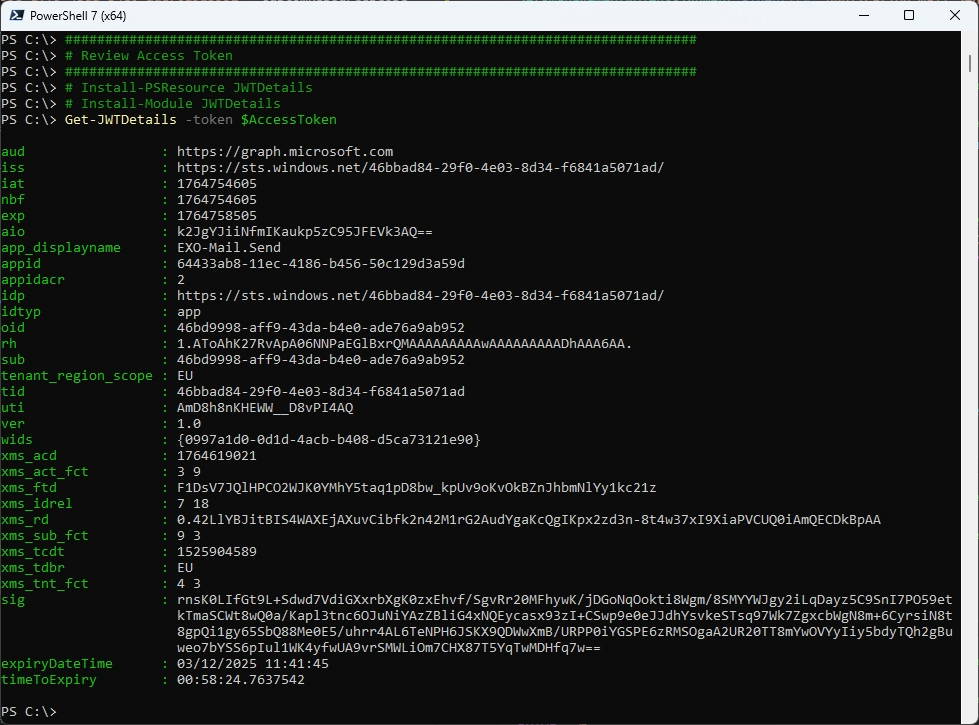Image resolution: width=979 pixels, height=725 pixels.
Task: Click the timeToExpiry value
Action: [241, 680]
